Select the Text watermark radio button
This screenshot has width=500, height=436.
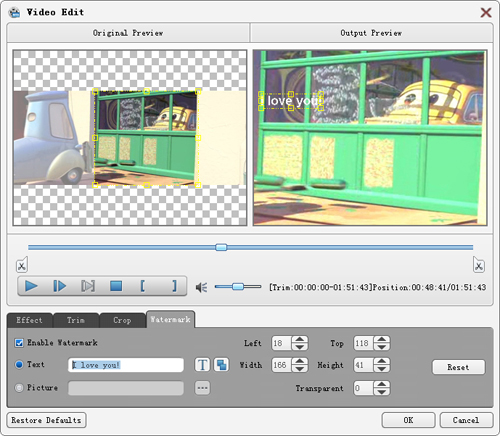click(x=19, y=365)
